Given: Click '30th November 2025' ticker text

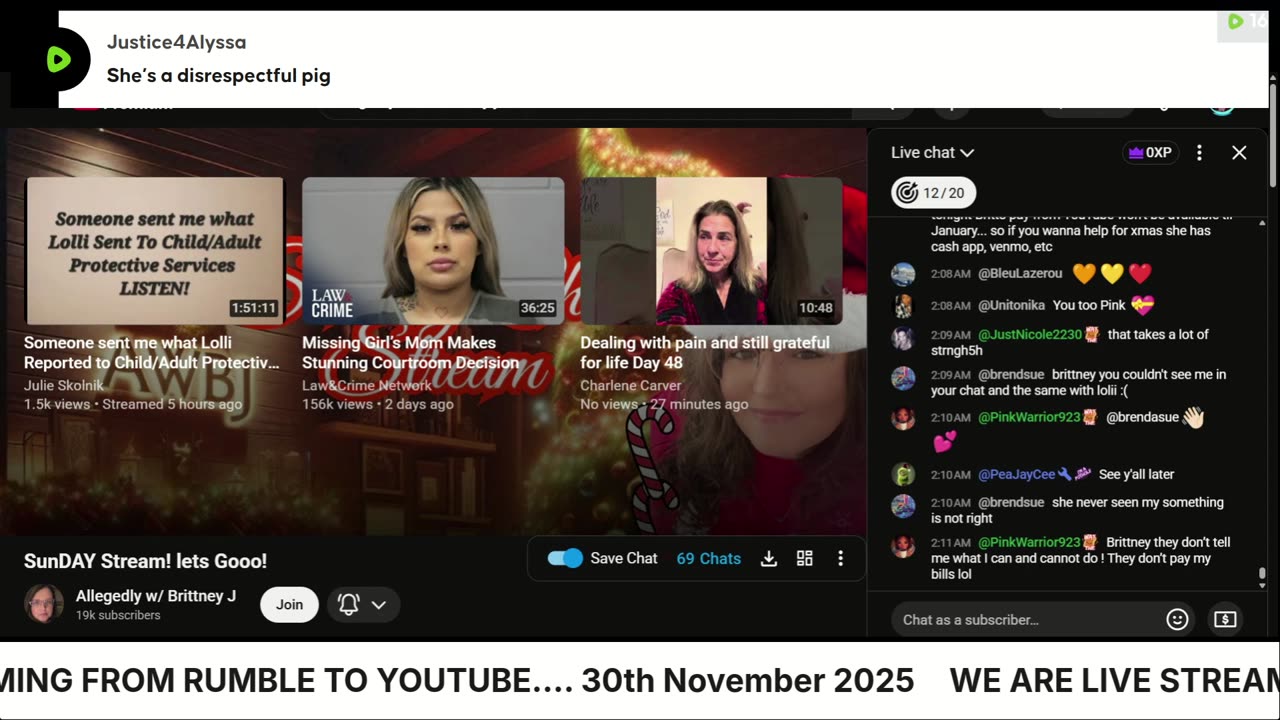Looking at the screenshot, I should click(x=747, y=680).
